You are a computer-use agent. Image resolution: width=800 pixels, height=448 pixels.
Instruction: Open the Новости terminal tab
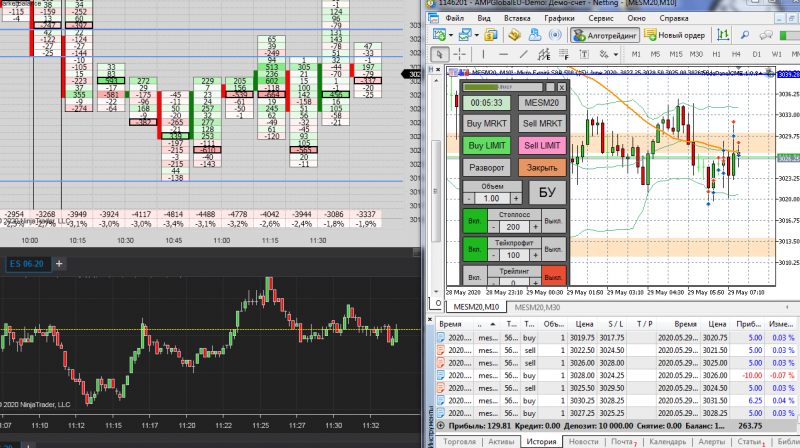point(583,441)
